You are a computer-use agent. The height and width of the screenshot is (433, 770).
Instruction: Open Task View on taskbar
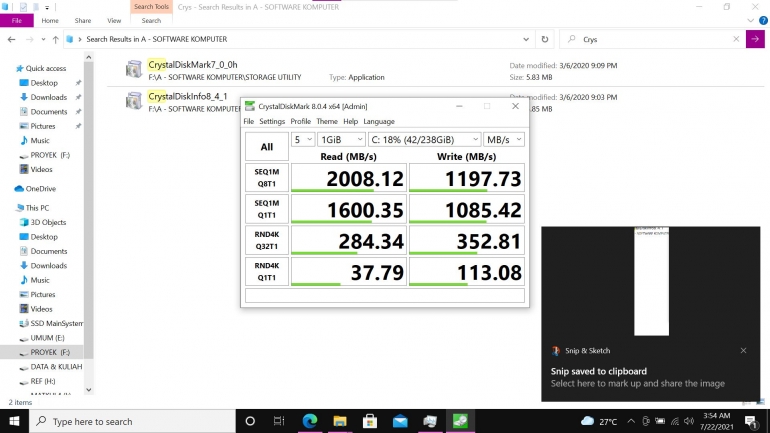pos(279,421)
